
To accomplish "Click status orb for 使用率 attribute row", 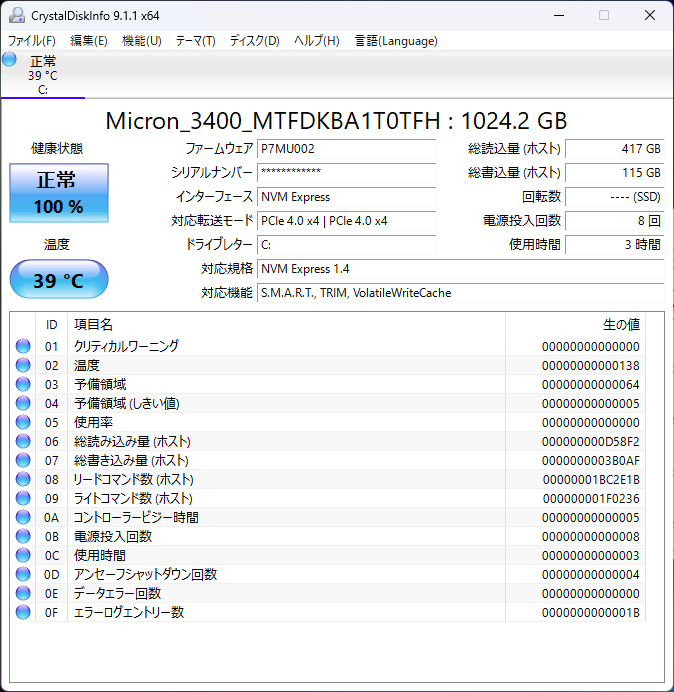I will pos(23,422).
